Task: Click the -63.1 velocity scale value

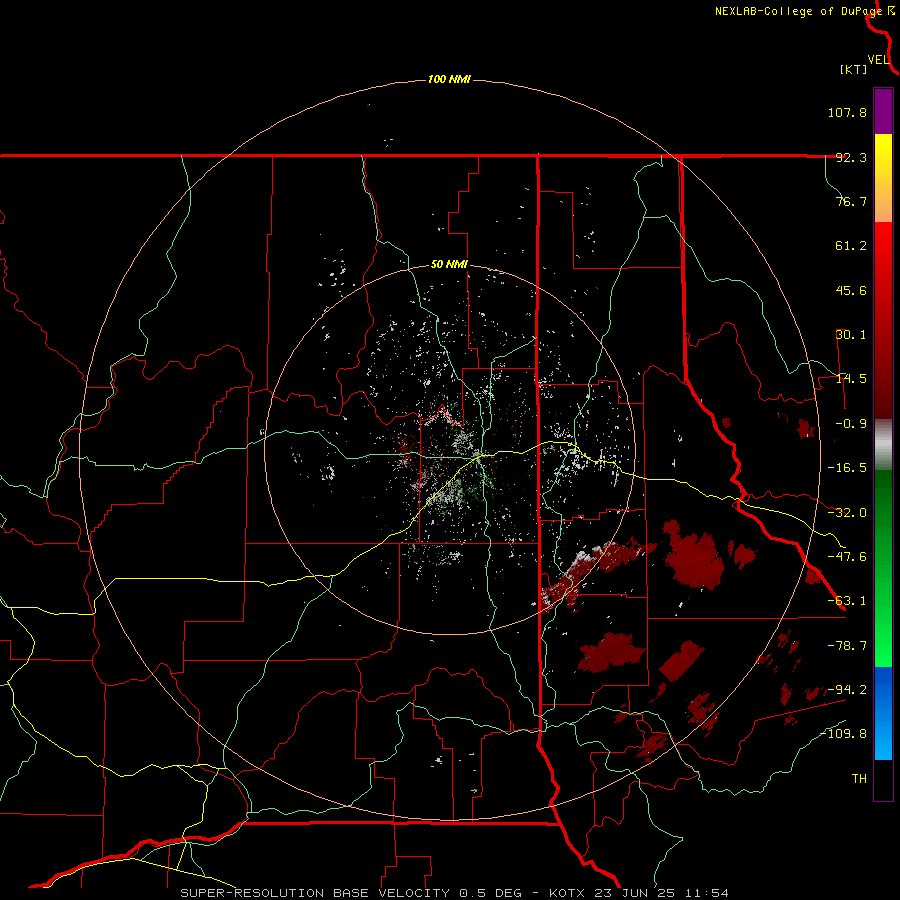Action: point(847,601)
